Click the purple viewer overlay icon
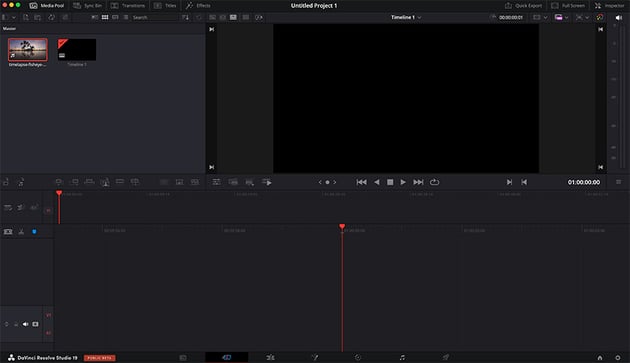 click(x=558, y=18)
